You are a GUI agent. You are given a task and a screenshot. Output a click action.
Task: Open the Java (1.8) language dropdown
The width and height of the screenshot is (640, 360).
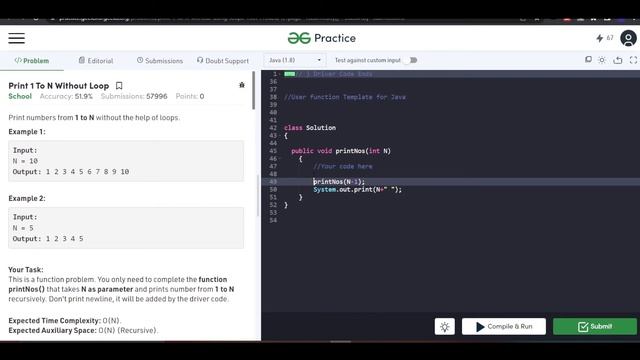(x=295, y=60)
